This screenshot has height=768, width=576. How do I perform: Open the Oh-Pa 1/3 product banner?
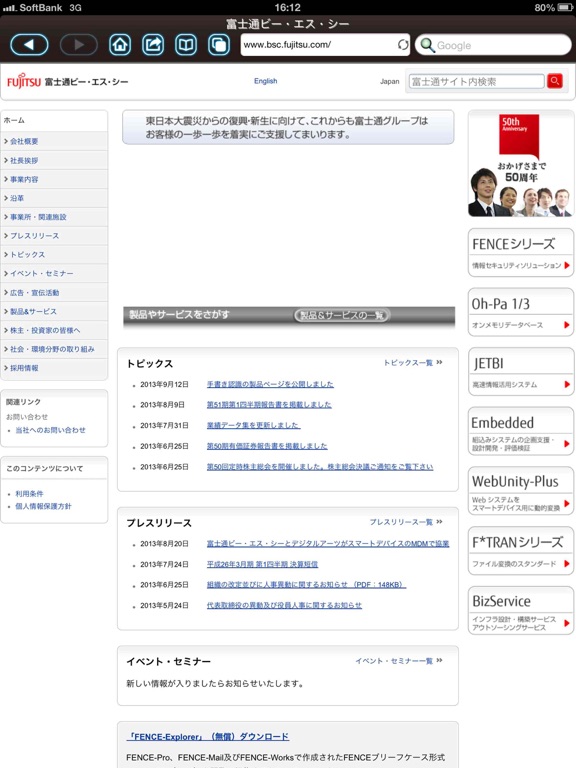tap(521, 312)
